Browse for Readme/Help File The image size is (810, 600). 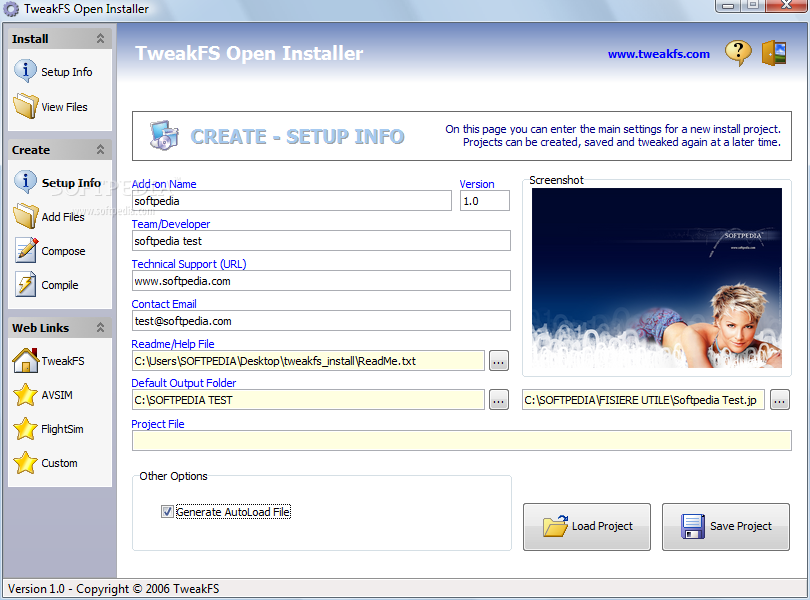point(499,361)
